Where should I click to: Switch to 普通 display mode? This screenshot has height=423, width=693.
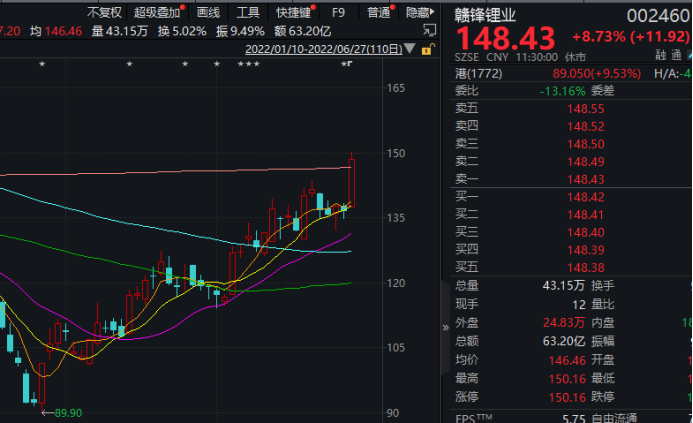(378, 13)
